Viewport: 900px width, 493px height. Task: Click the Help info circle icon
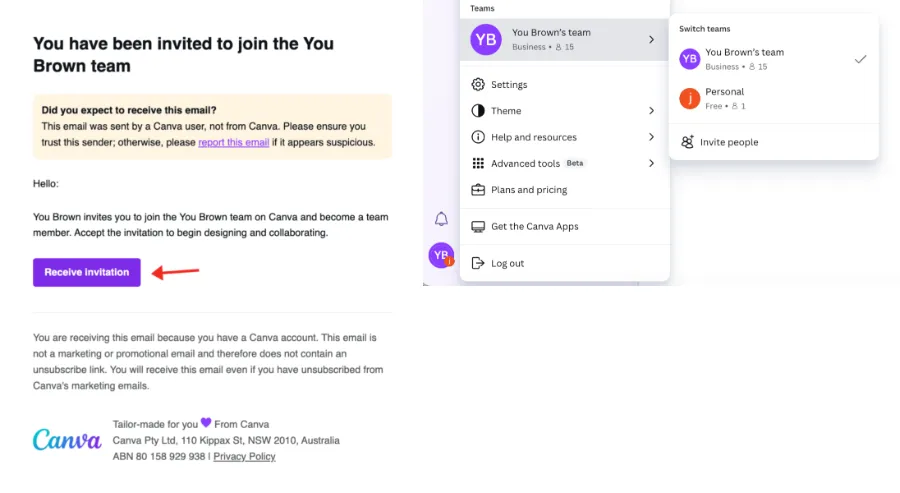pyautogui.click(x=478, y=137)
